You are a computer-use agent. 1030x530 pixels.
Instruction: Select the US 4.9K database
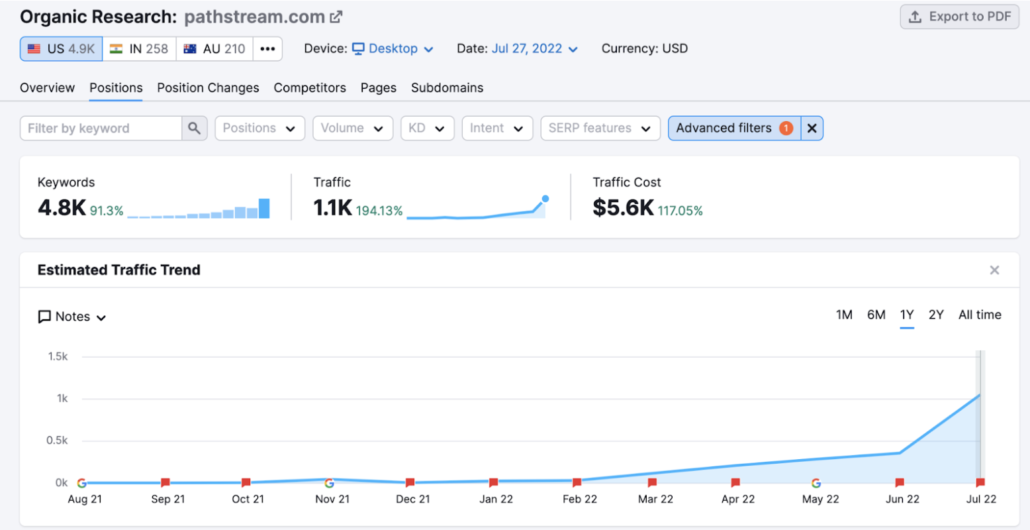(x=61, y=49)
